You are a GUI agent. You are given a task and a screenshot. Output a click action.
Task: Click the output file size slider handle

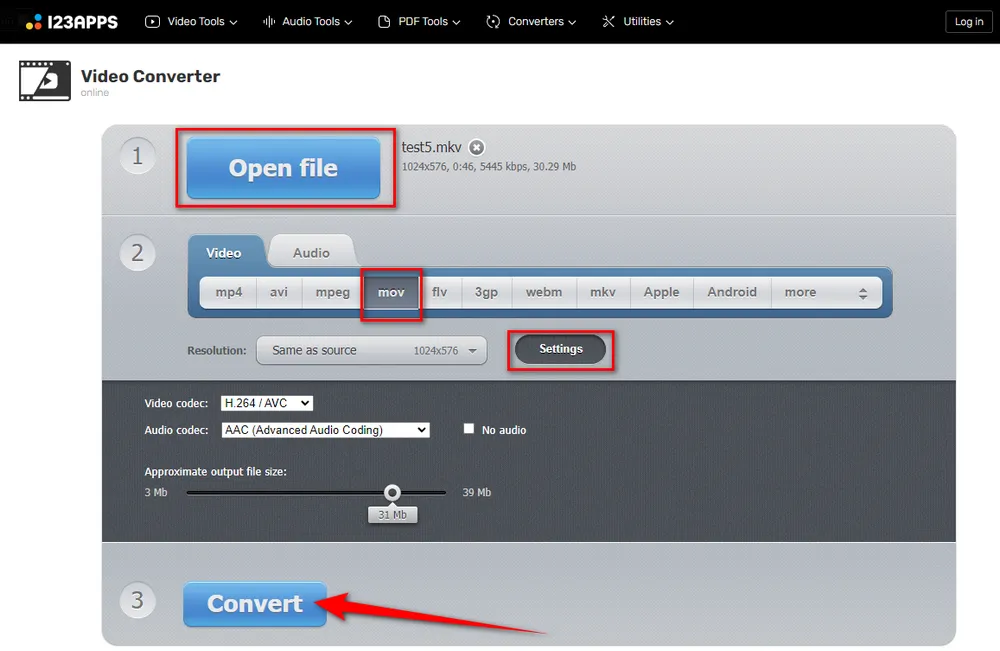392,492
